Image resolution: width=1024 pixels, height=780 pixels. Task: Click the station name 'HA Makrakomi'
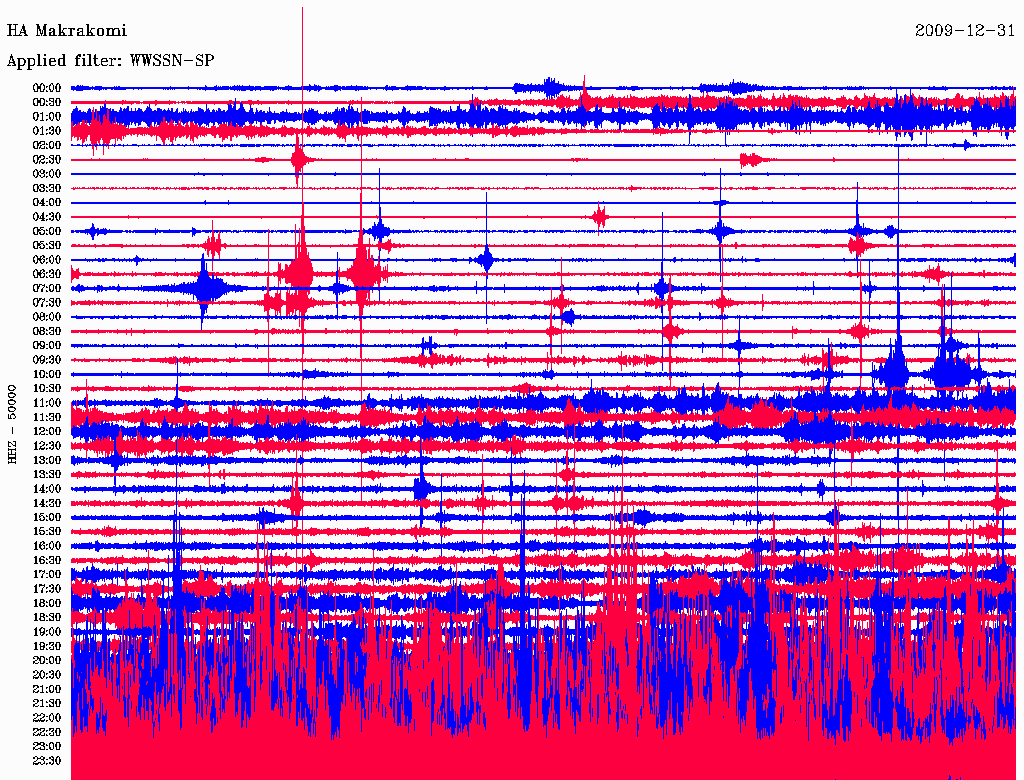point(67,31)
